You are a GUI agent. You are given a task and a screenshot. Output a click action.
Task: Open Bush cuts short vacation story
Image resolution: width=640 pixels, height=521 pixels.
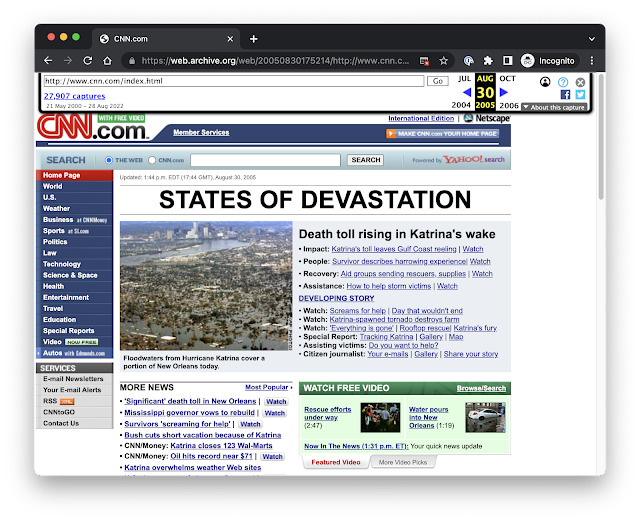(202, 435)
